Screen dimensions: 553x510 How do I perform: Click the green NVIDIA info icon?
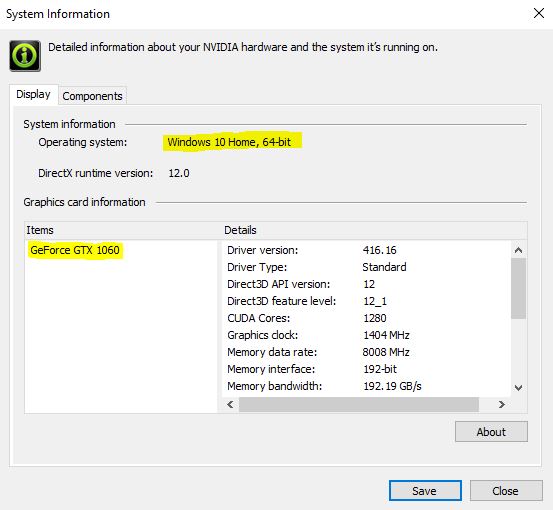[25, 56]
